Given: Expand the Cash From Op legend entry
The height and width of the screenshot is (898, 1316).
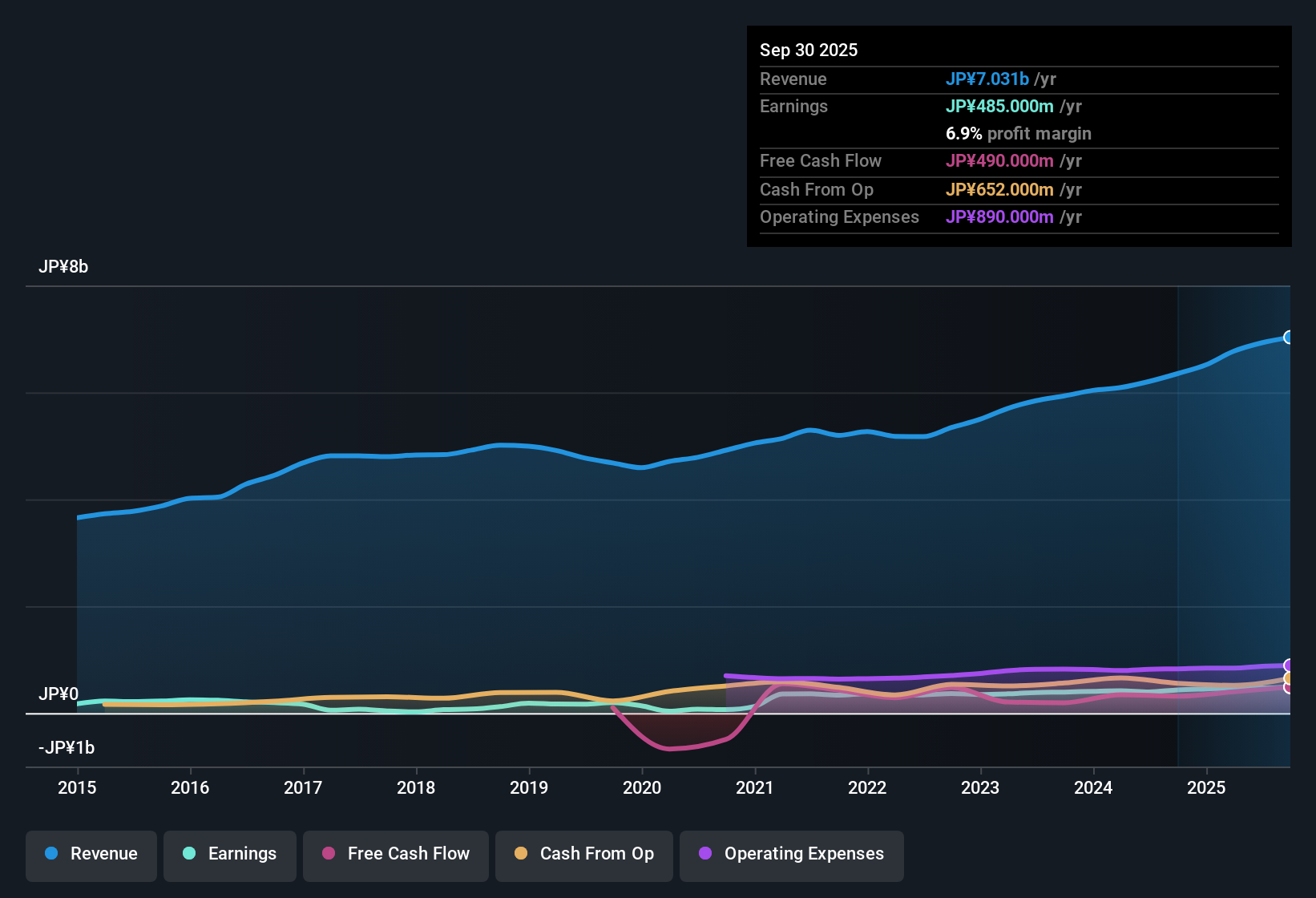Looking at the screenshot, I should 583,854.
